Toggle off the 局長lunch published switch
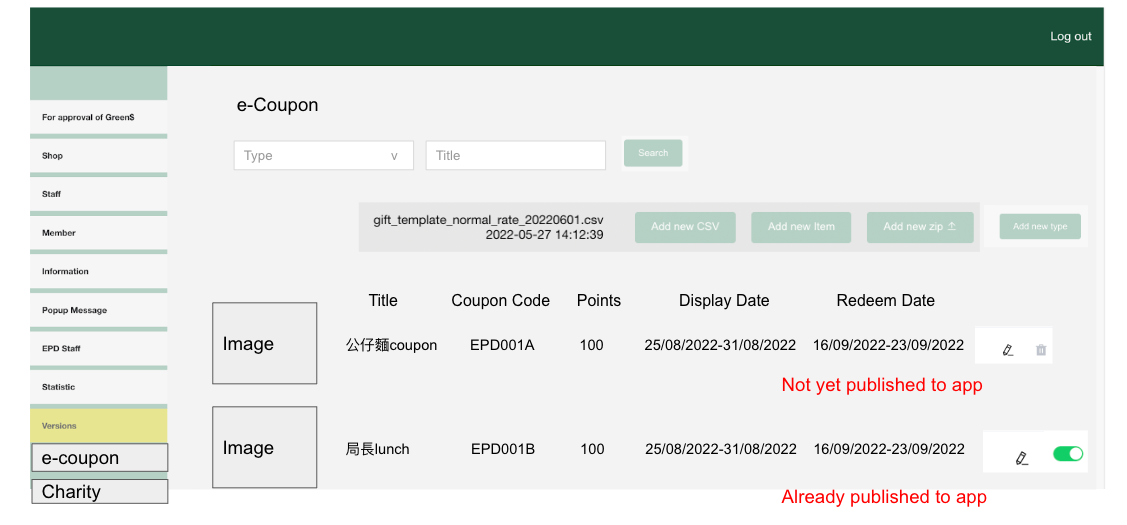 [x=1068, y=454]
